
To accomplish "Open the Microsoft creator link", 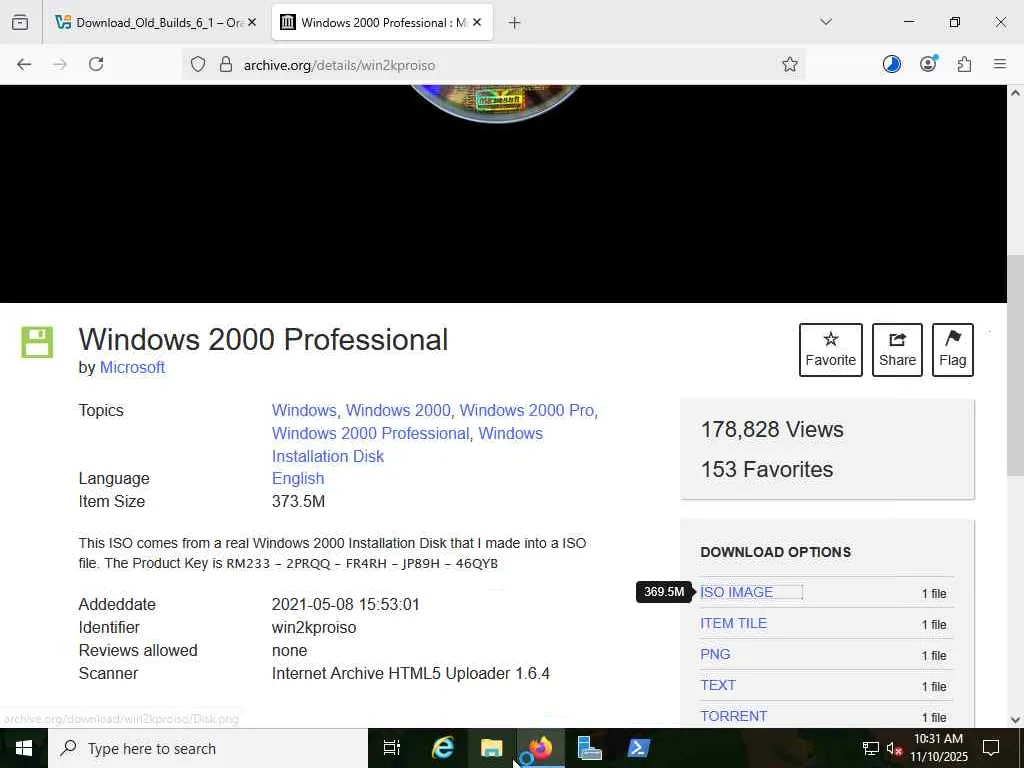I will click(x=132, y=368).
